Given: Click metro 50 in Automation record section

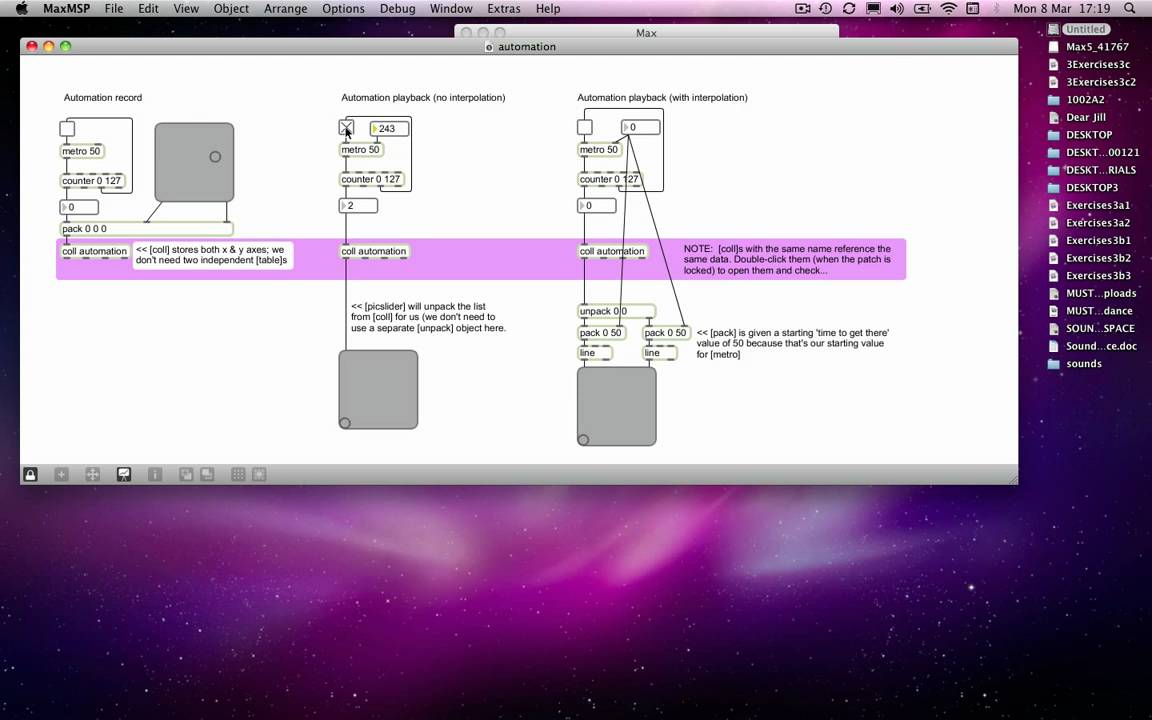Looking at the screenshot, I should coord(82,151).
